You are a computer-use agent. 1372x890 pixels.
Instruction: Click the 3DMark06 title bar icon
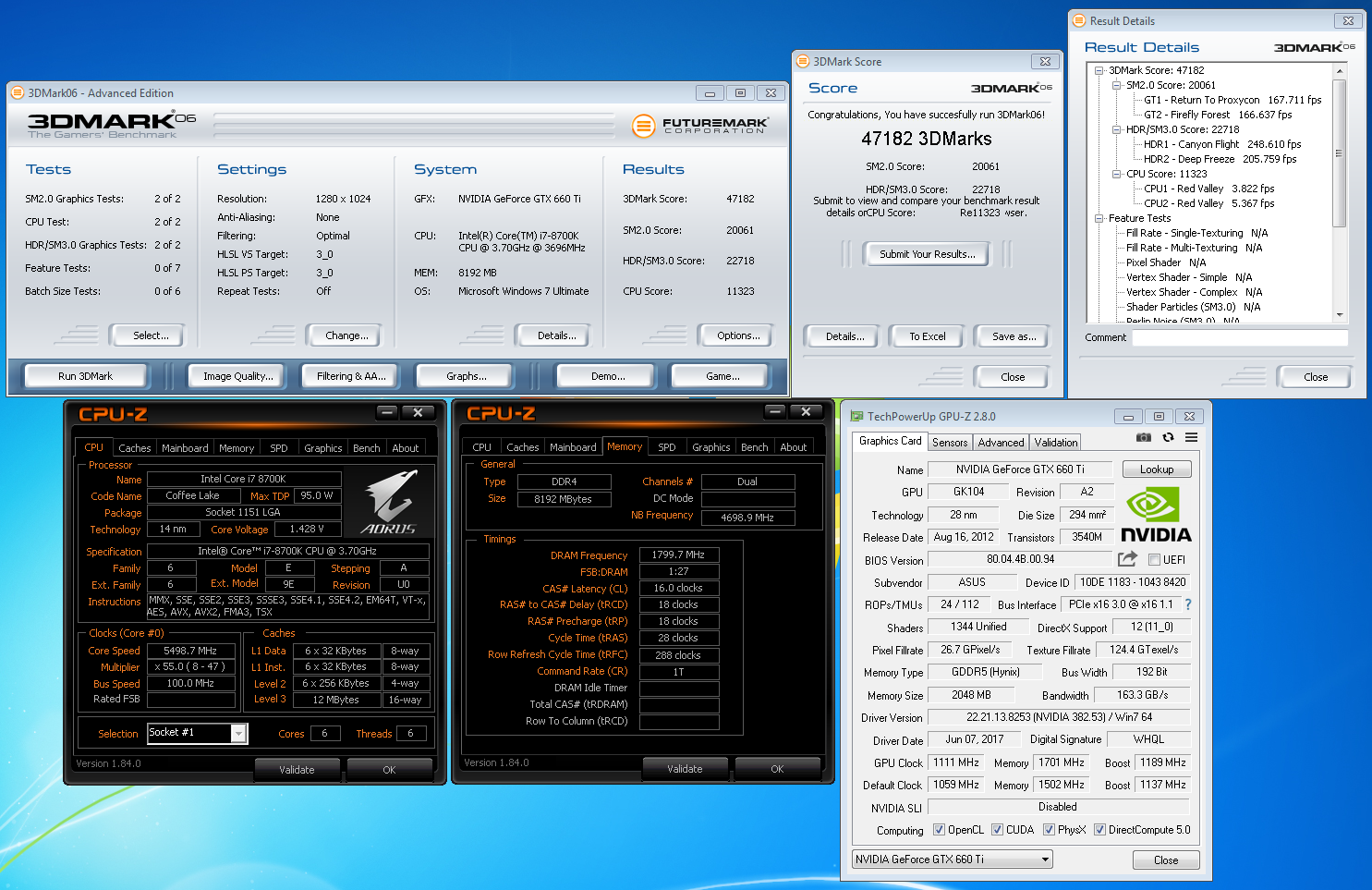17,92
